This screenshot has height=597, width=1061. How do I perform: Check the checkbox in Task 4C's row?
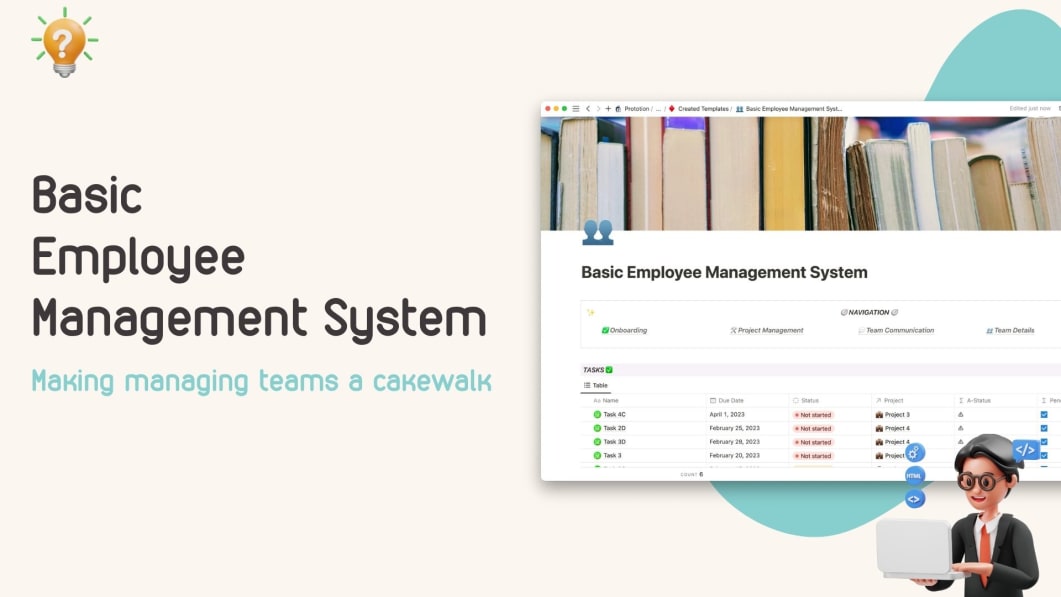[1044, 414]
